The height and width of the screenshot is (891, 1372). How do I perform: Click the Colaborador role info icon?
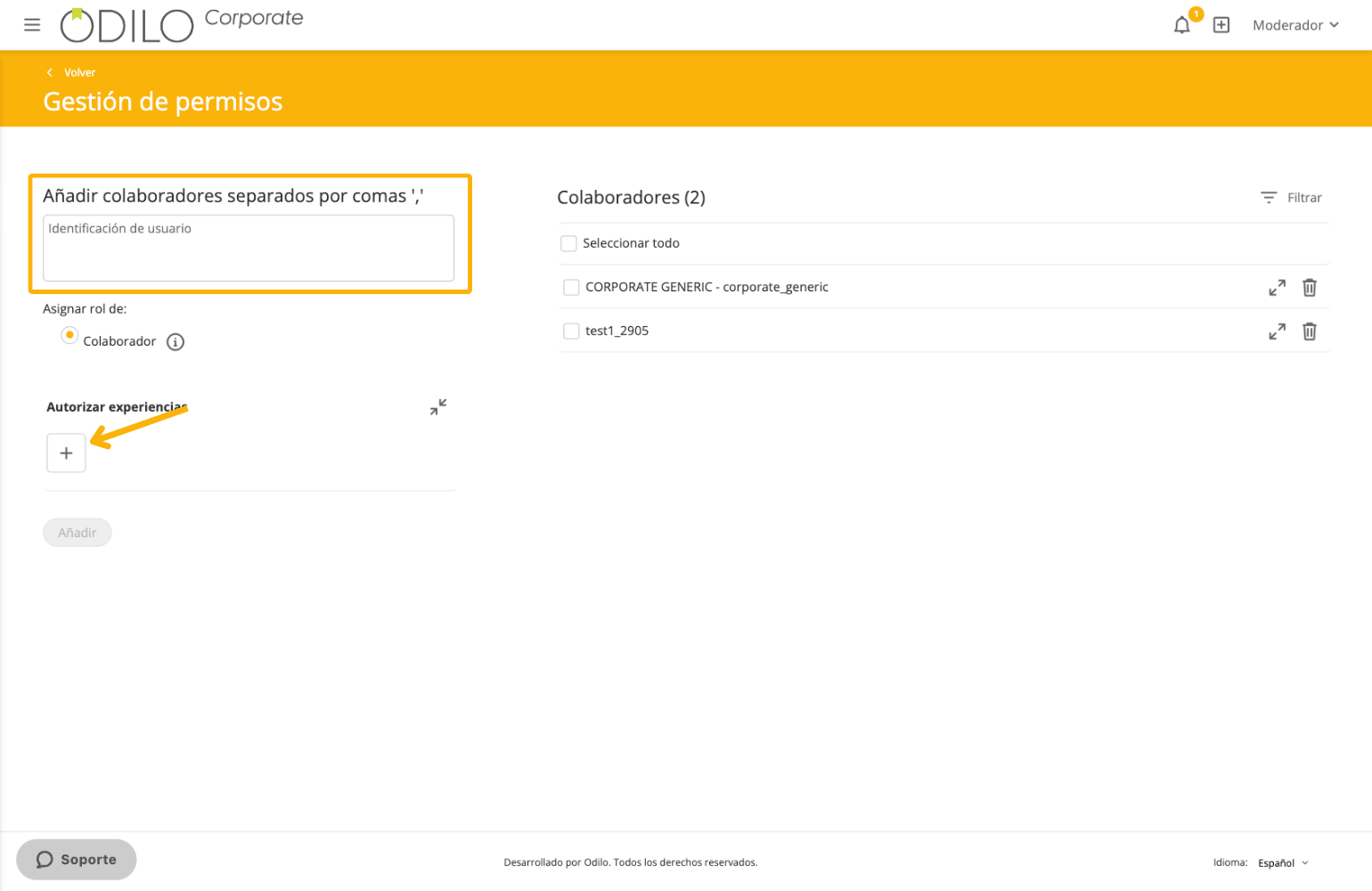click(x=176, y=342)
